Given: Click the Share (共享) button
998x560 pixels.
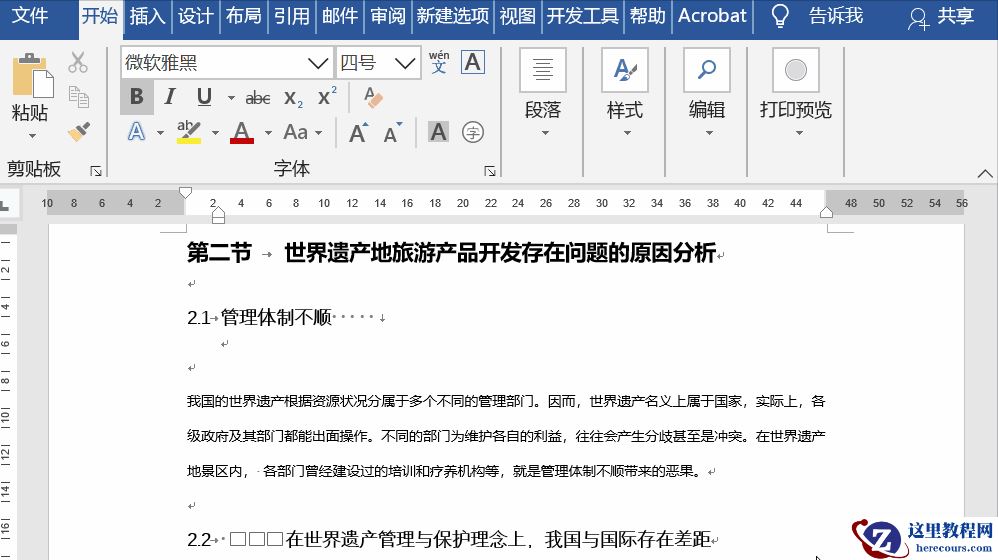Looking at the screenshot, I should point(941,17).
